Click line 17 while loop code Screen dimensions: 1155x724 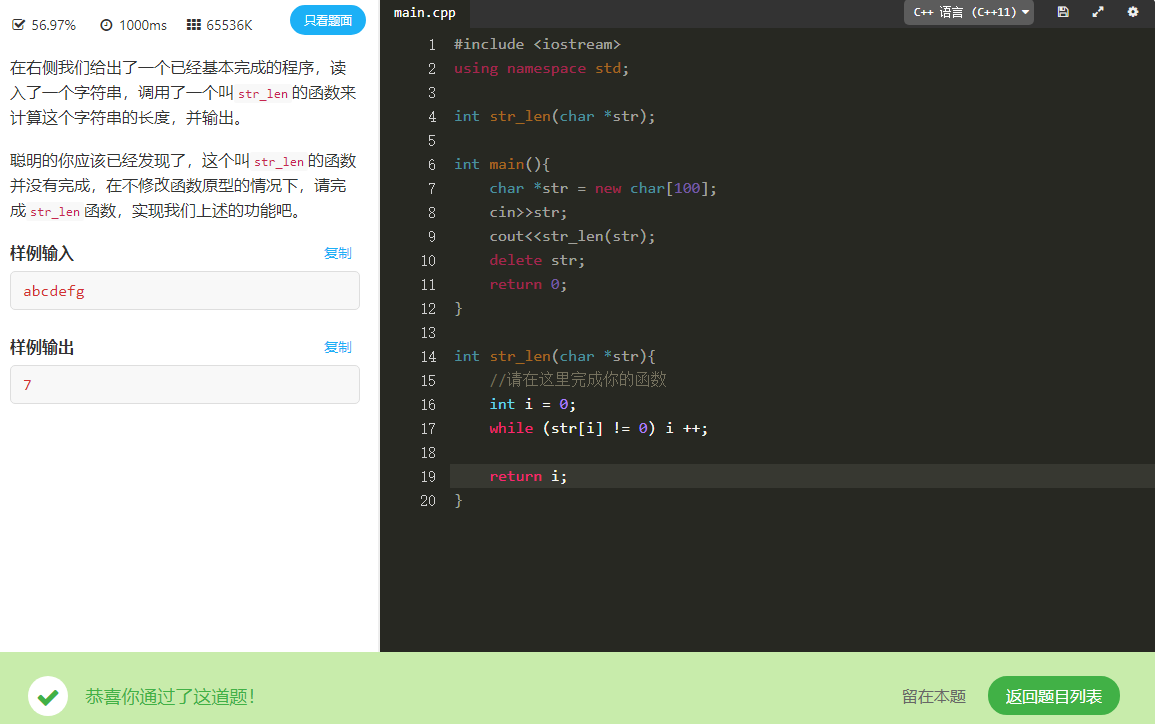pyautogui.click(x=598, y=429)
